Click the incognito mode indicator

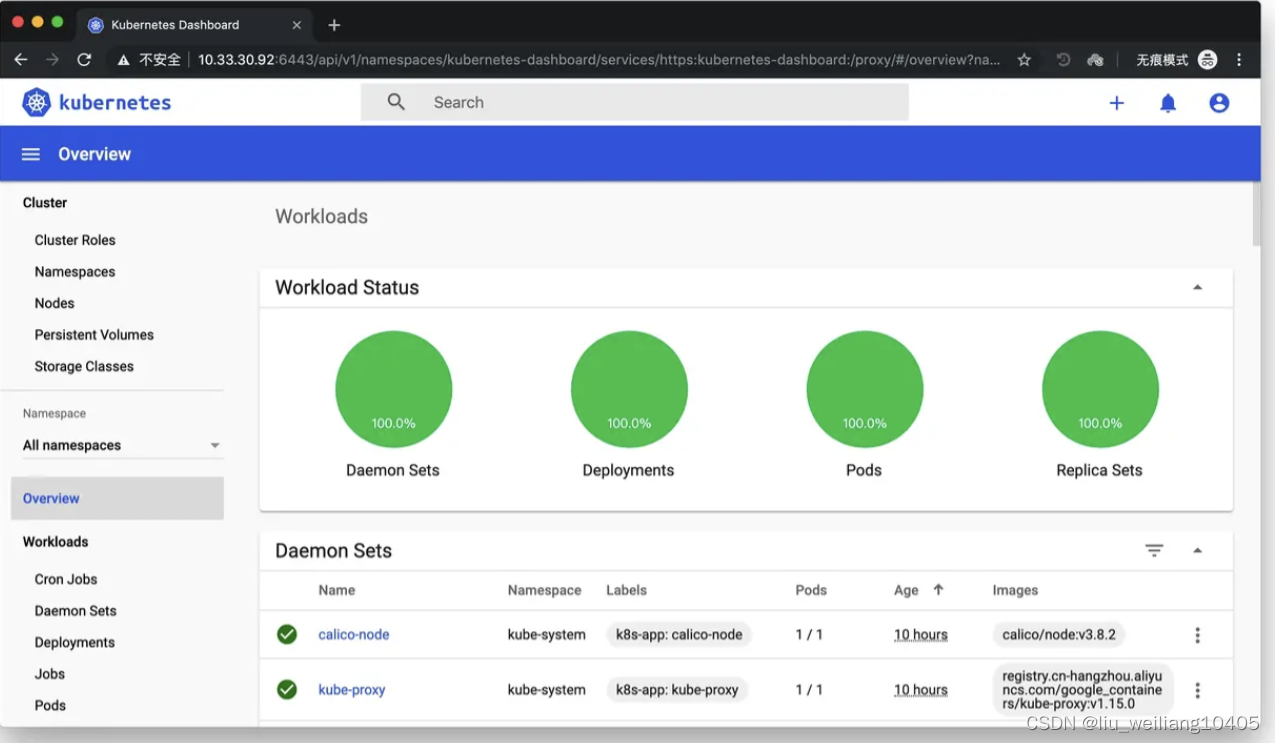(1176, 60)
